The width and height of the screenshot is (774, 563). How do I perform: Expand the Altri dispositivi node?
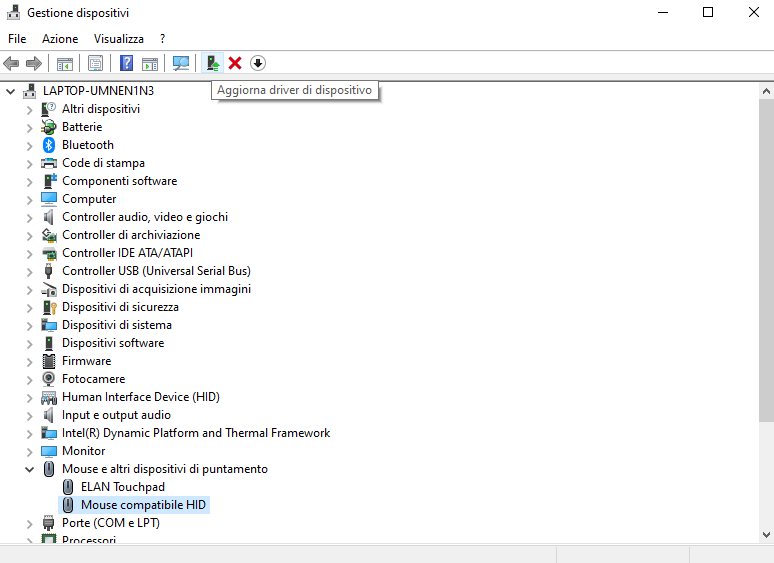[x=29, y=110]
